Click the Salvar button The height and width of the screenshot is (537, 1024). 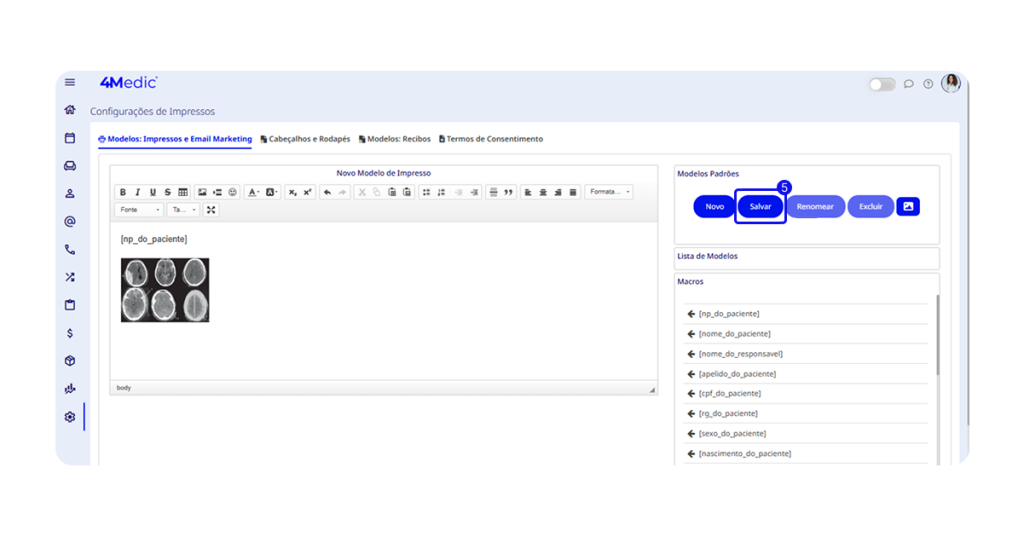pos(760,206)
